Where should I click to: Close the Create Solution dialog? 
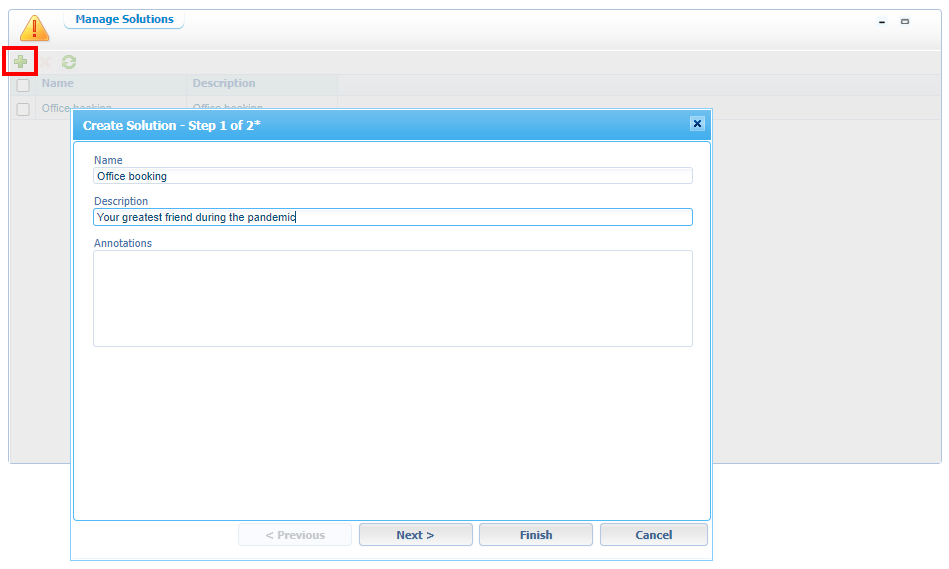pyautogui.click(x=697, y=123)
